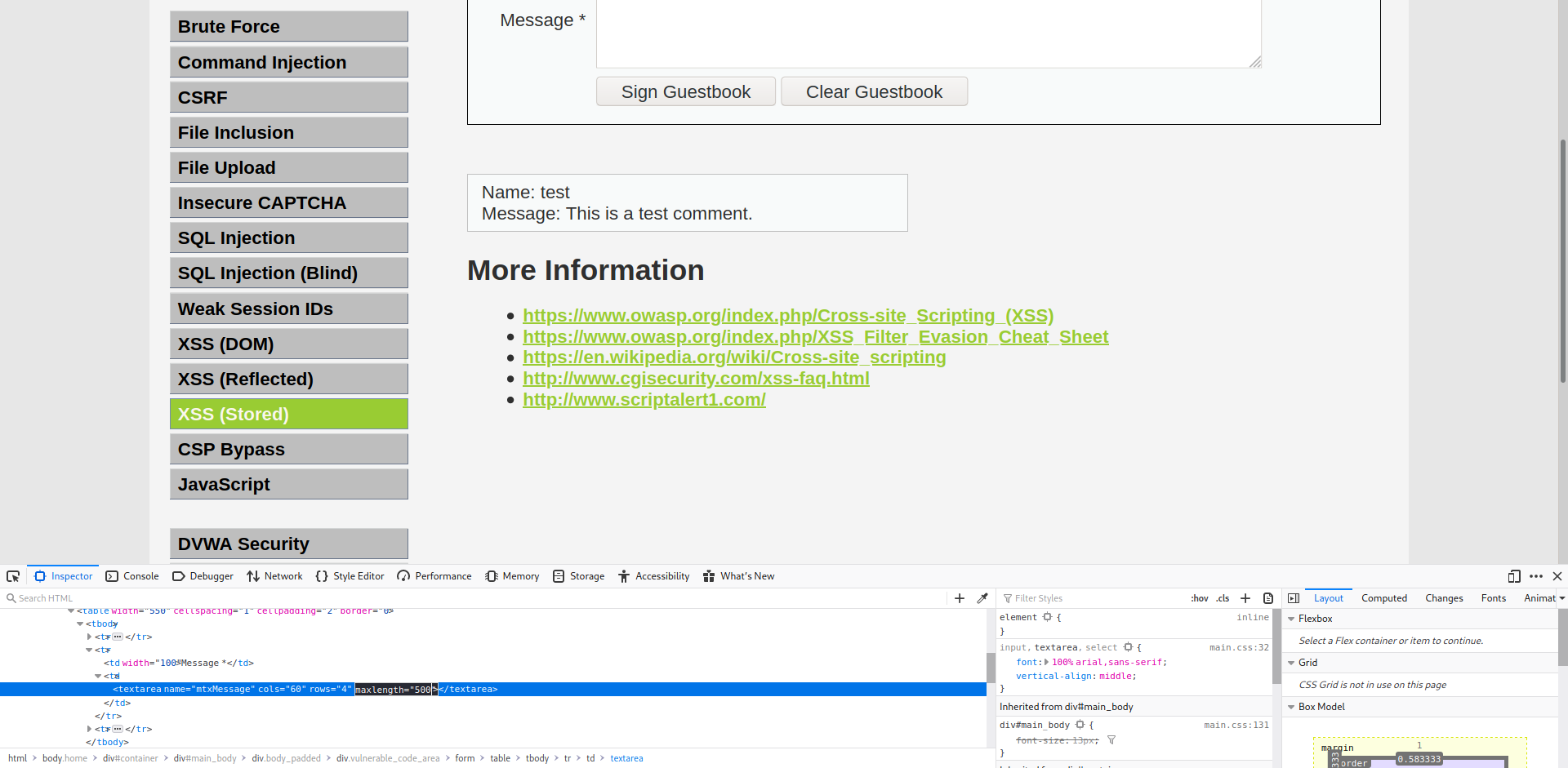
Task: Open the DVWA Security menu item
Action: 289,544
